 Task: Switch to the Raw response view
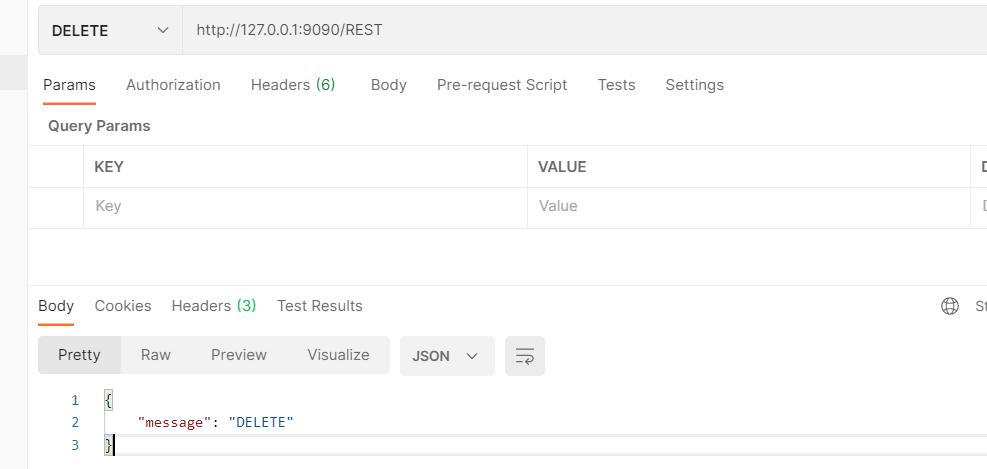tap(155, 355)
